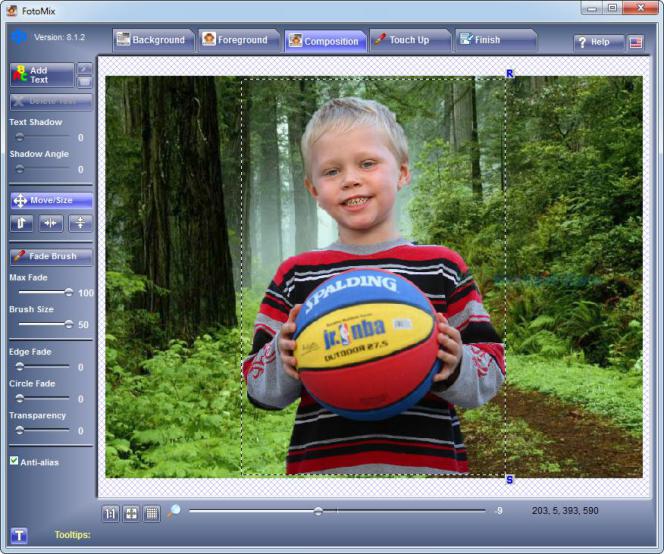Toggle the Anti-alias checkbox
The width and height of the screenshot is (664, 554).
14,461
